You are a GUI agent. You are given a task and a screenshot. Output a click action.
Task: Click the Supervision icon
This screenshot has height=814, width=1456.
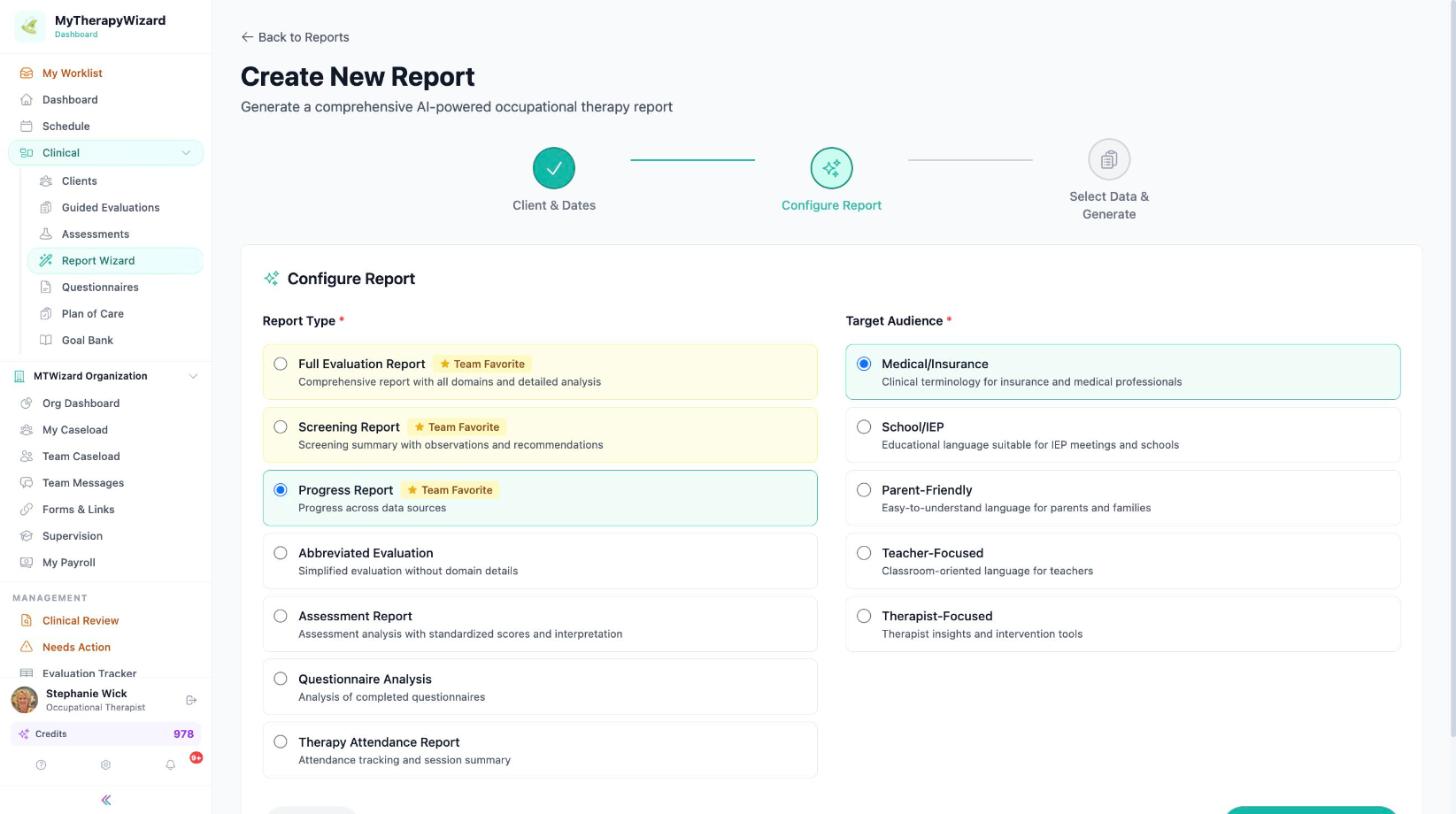[27, 536]
